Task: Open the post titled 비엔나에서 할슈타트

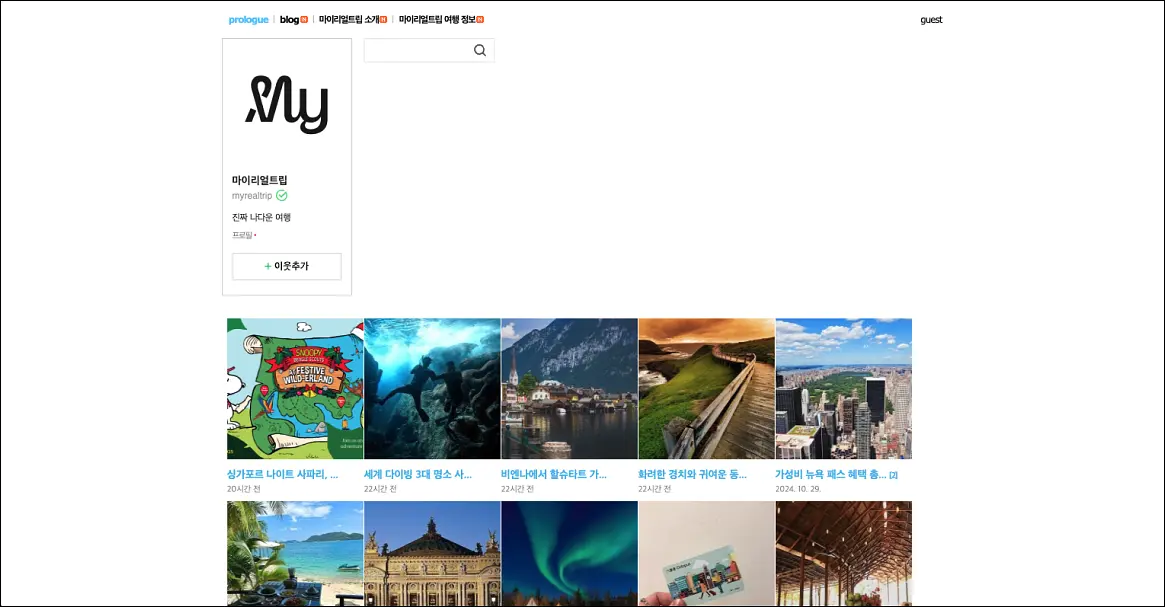Action: pyautogui.click(x=554, y=474)
